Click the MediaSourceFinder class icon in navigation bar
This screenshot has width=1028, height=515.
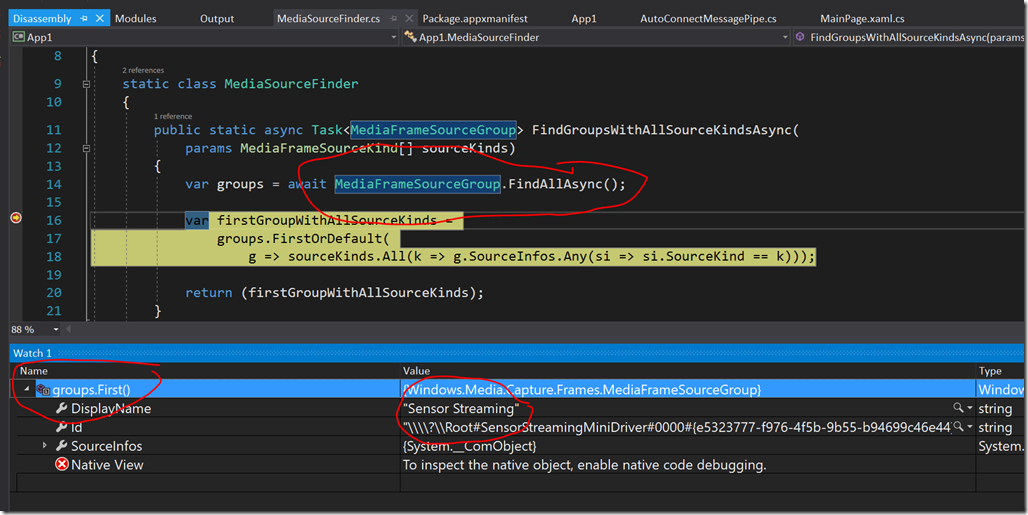coord(410,37)
